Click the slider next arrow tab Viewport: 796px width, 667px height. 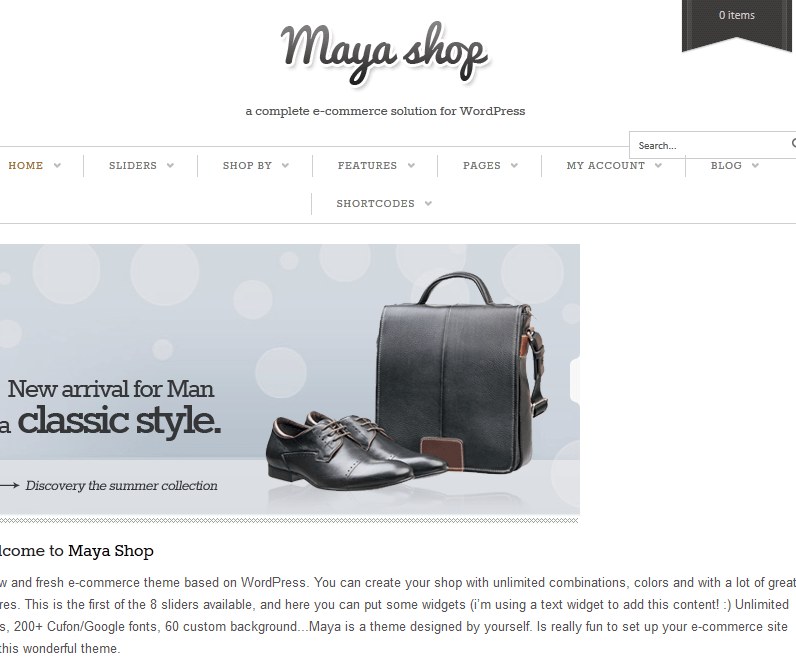pyautogui.click(x=575, y=381)
